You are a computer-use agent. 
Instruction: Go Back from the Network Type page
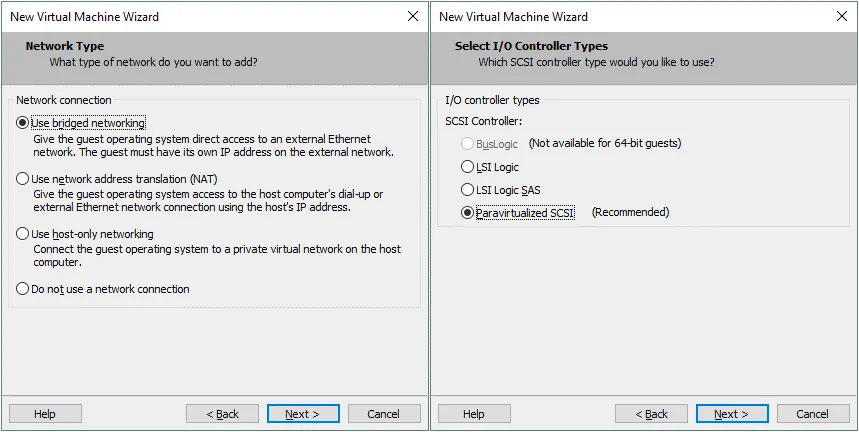point(223,414)
